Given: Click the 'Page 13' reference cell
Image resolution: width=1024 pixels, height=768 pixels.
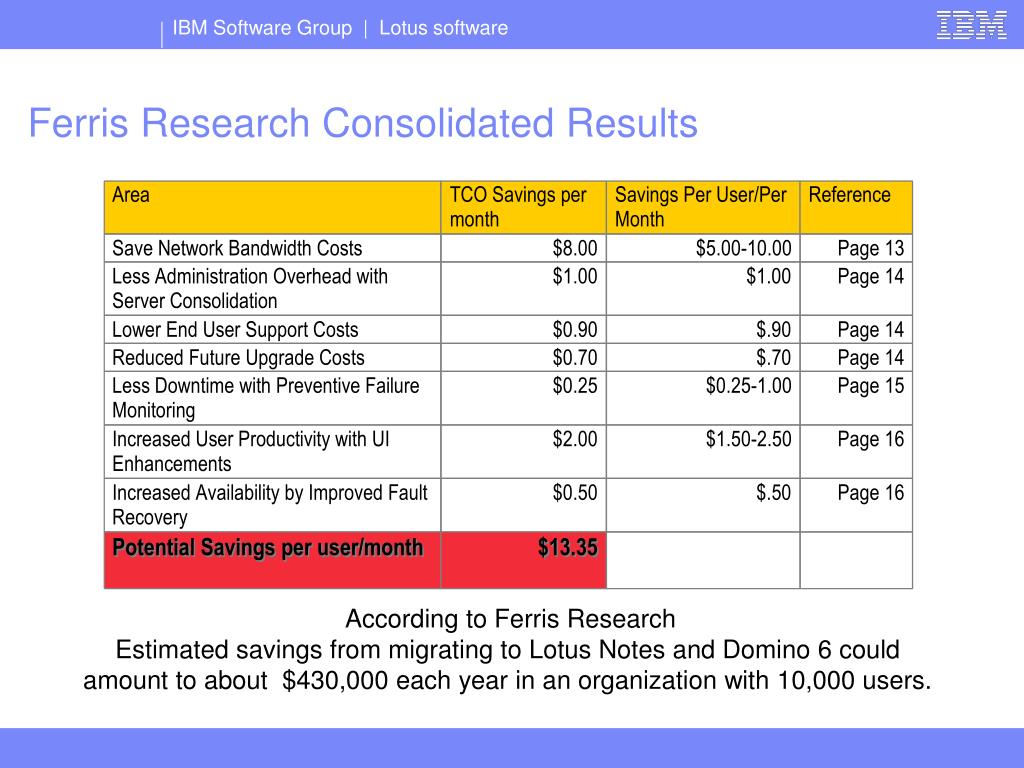Looking at the screenshot, I should [856, 248].
